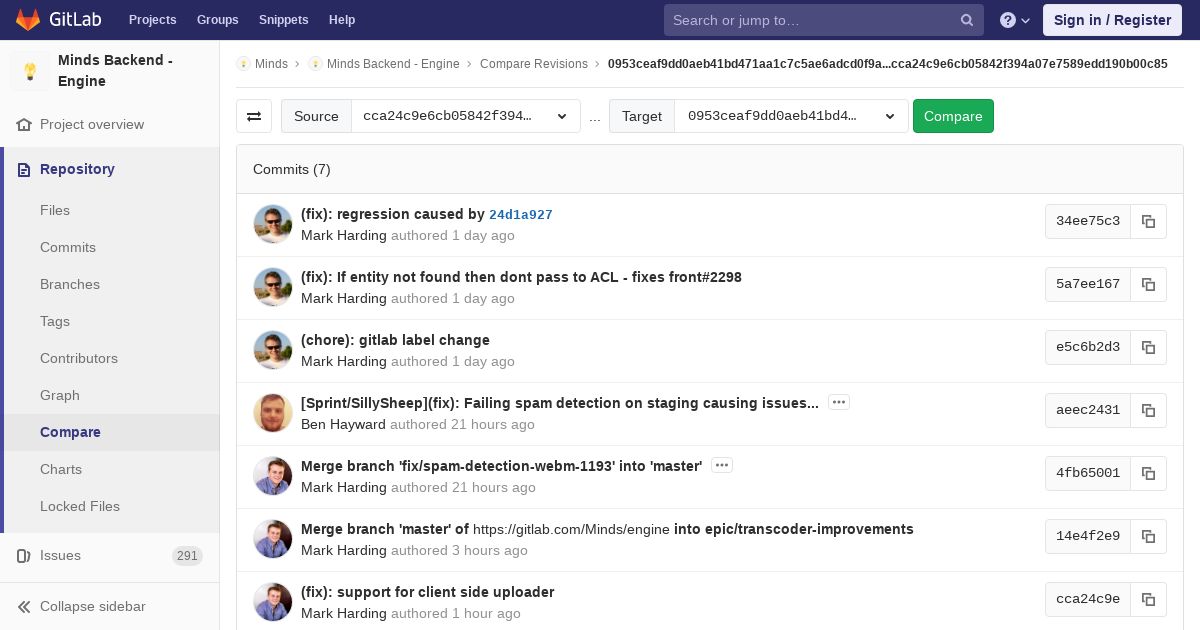This screenshot has width=1200, height=630.
Task: Open commit e5c6b2d3 hash button
Action: 1088,347
